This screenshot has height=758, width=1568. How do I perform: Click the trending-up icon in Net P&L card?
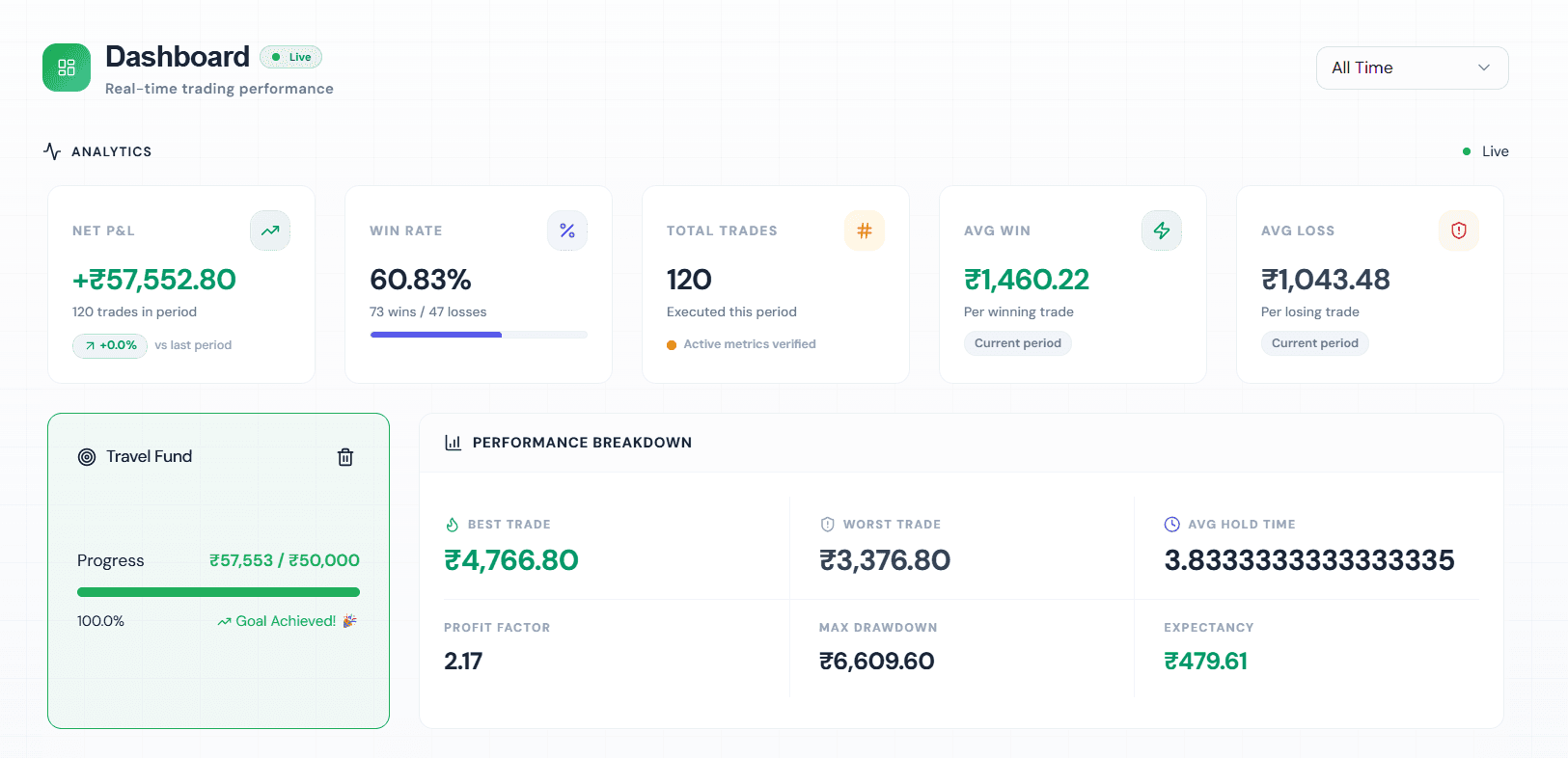point(270,230)
